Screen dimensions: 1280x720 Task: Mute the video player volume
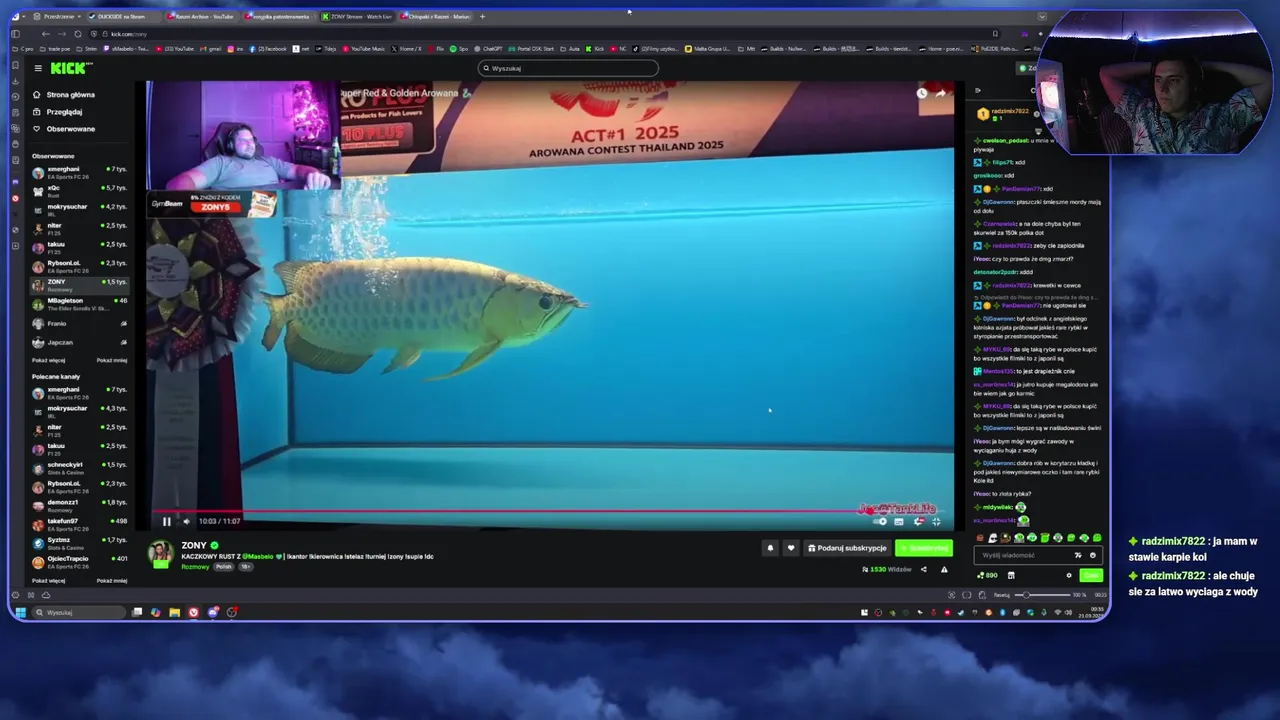click(186, 521)
